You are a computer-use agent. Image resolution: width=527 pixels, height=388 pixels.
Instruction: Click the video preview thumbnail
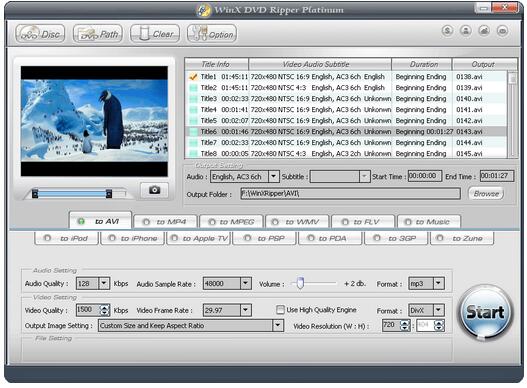pos(94,121)
